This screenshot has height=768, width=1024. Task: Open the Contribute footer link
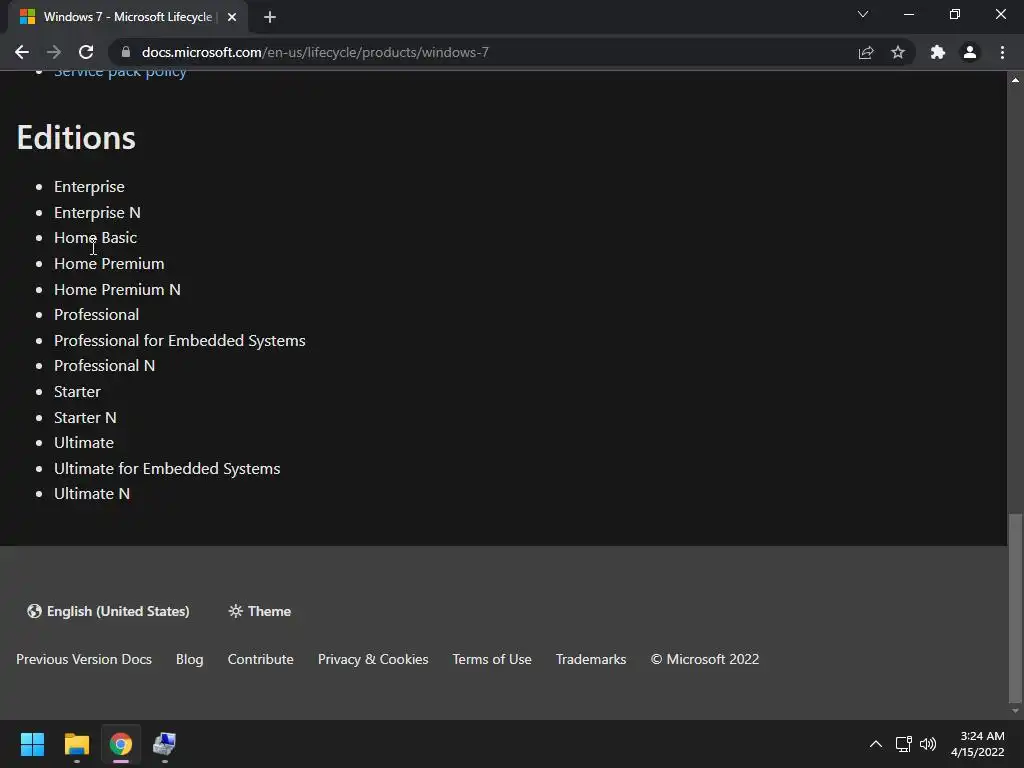pyautogui.click(x=261, y=659)
